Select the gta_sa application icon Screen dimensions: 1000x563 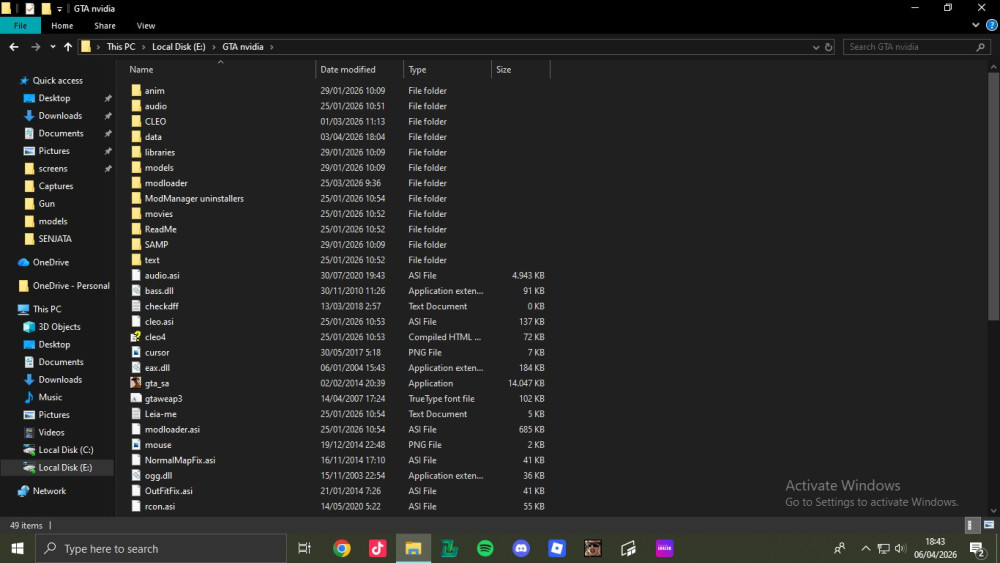point(136,383)
